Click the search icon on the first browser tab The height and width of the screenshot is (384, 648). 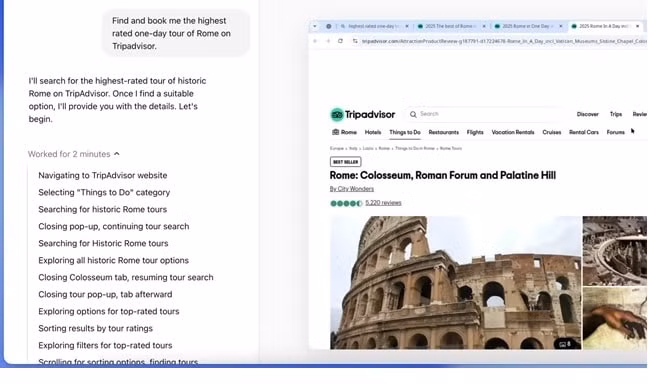coord(343,26)
